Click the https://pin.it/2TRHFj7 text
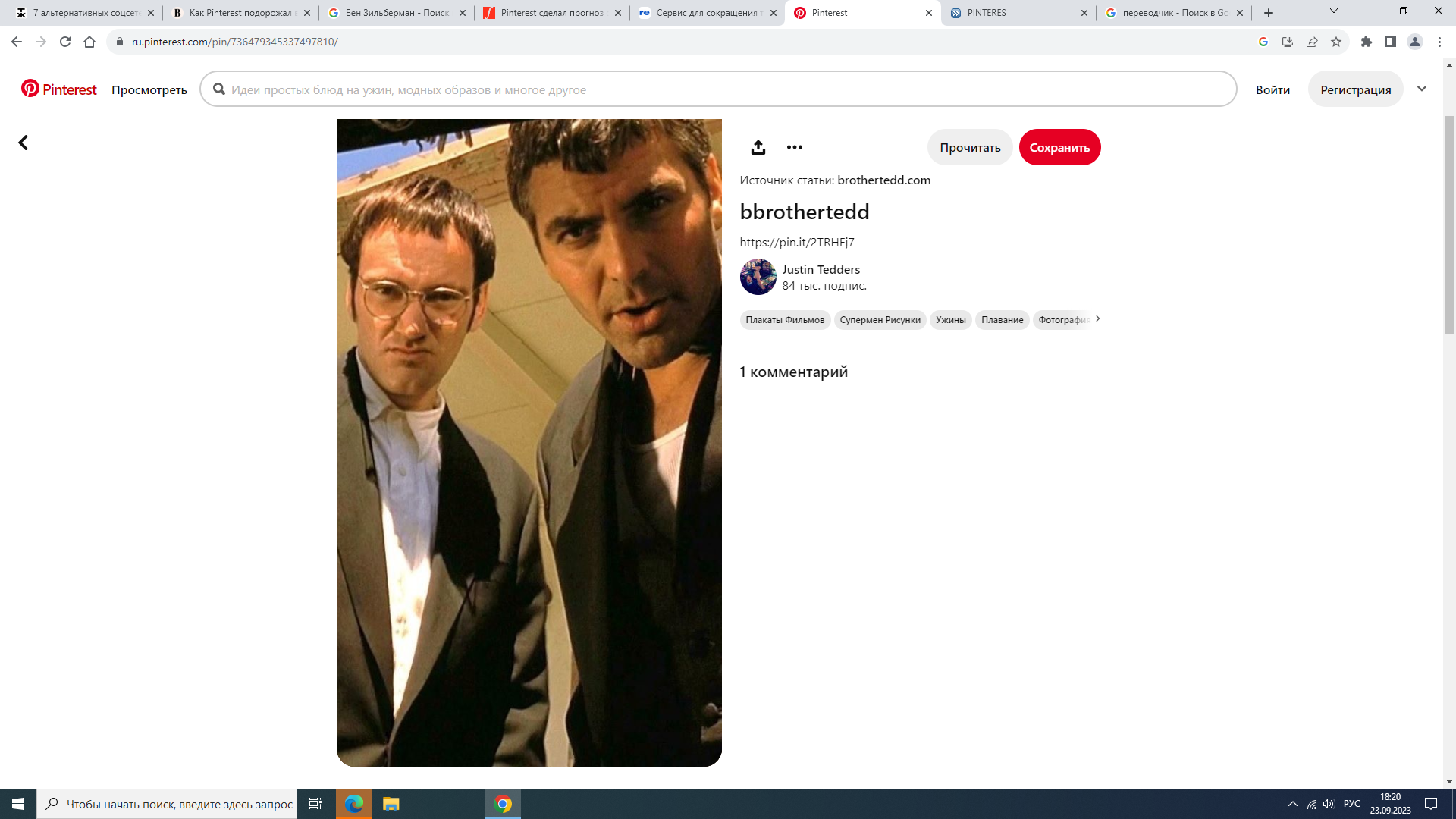 (x=797, y=242)
